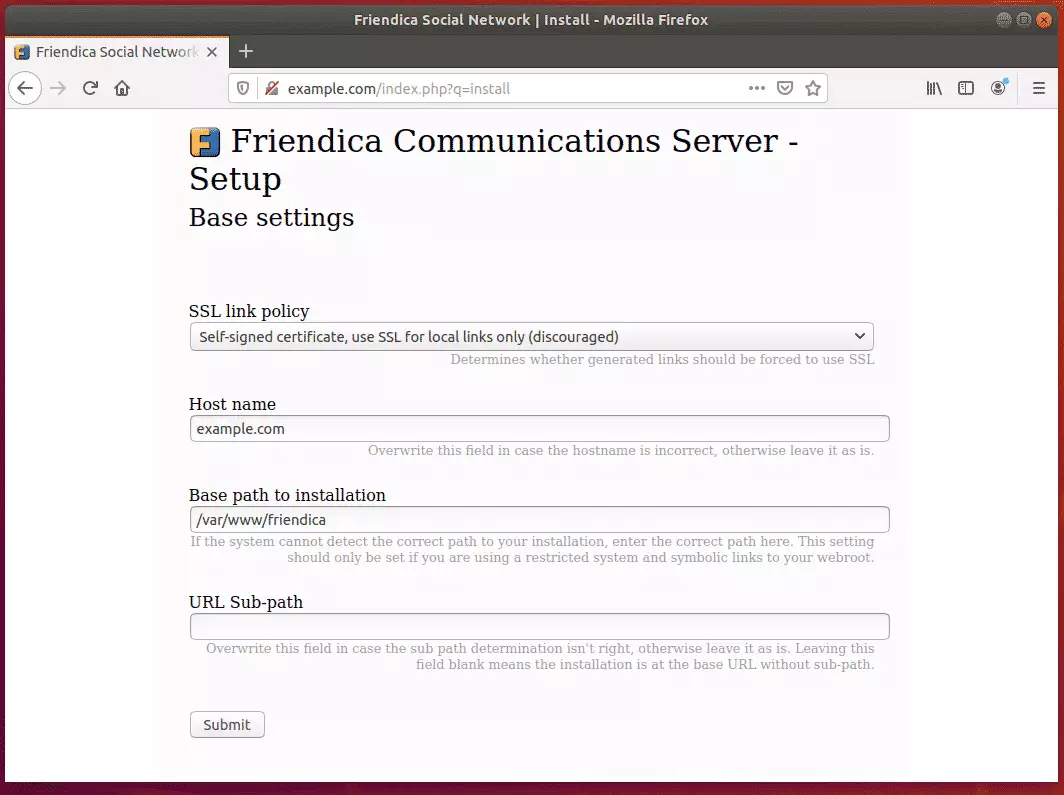Submit the base settings form
Screen dimensions: 1064x795
[x=227, y=724]
